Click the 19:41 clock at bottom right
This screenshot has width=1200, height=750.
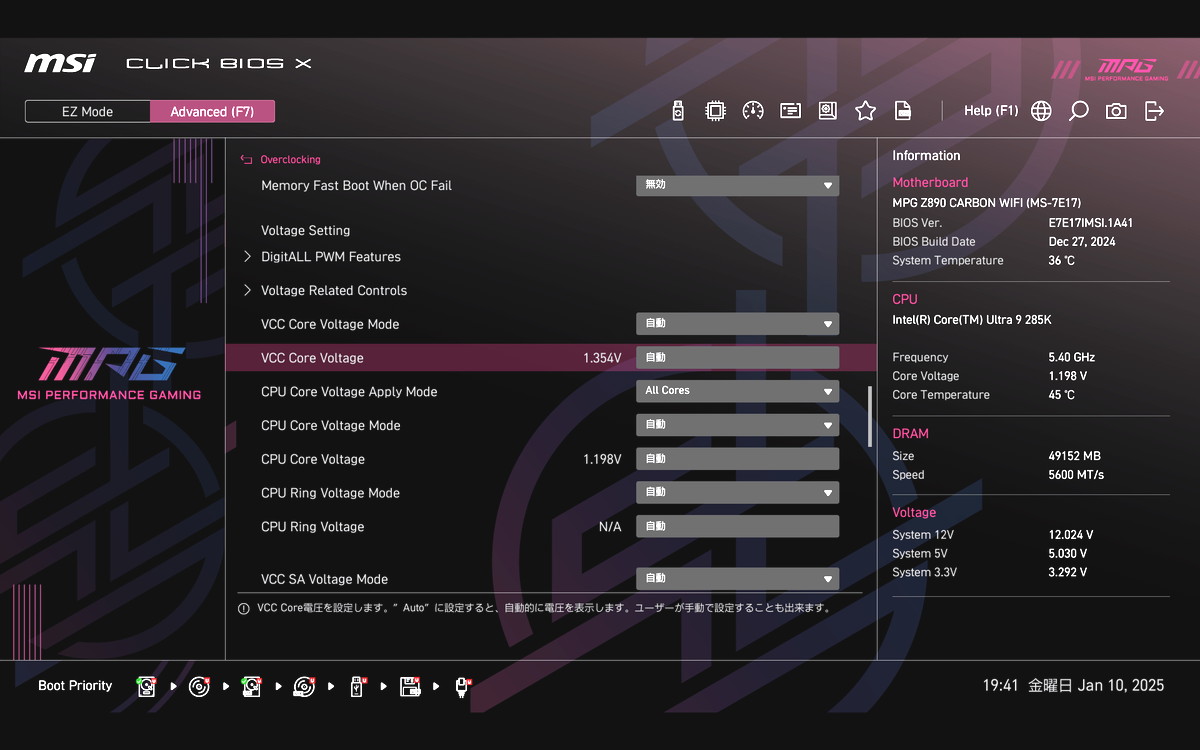point(1000,686)
